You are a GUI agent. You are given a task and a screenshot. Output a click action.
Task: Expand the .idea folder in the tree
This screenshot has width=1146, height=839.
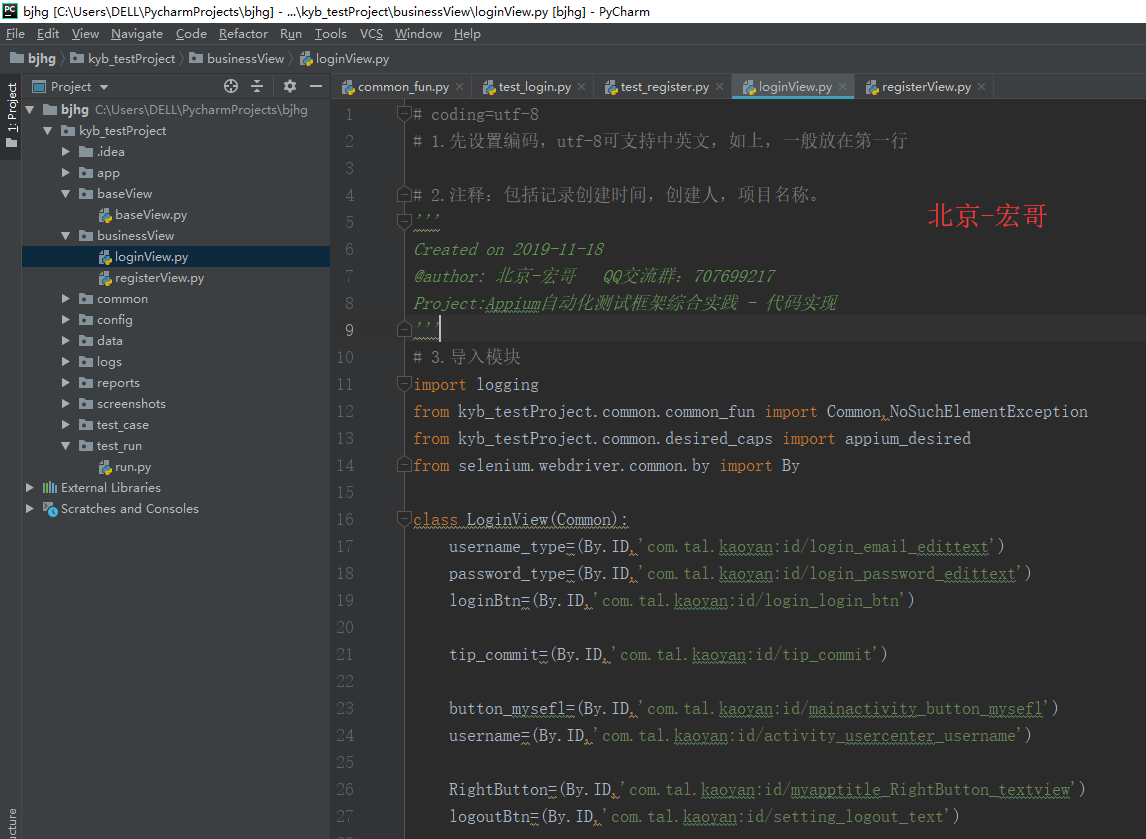pyautogui.click(x=66, y=151)
